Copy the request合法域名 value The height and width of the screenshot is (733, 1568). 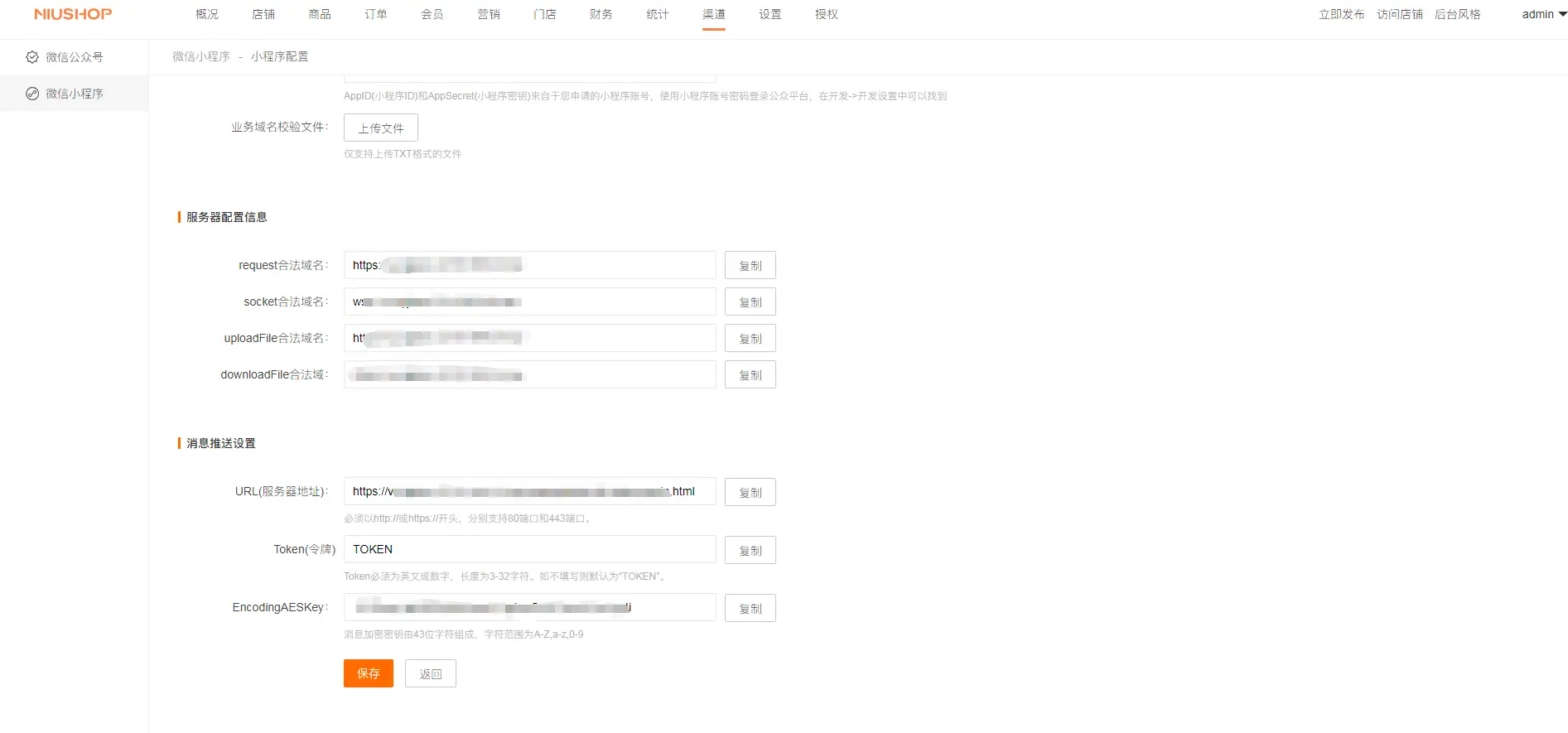point(750,266)
